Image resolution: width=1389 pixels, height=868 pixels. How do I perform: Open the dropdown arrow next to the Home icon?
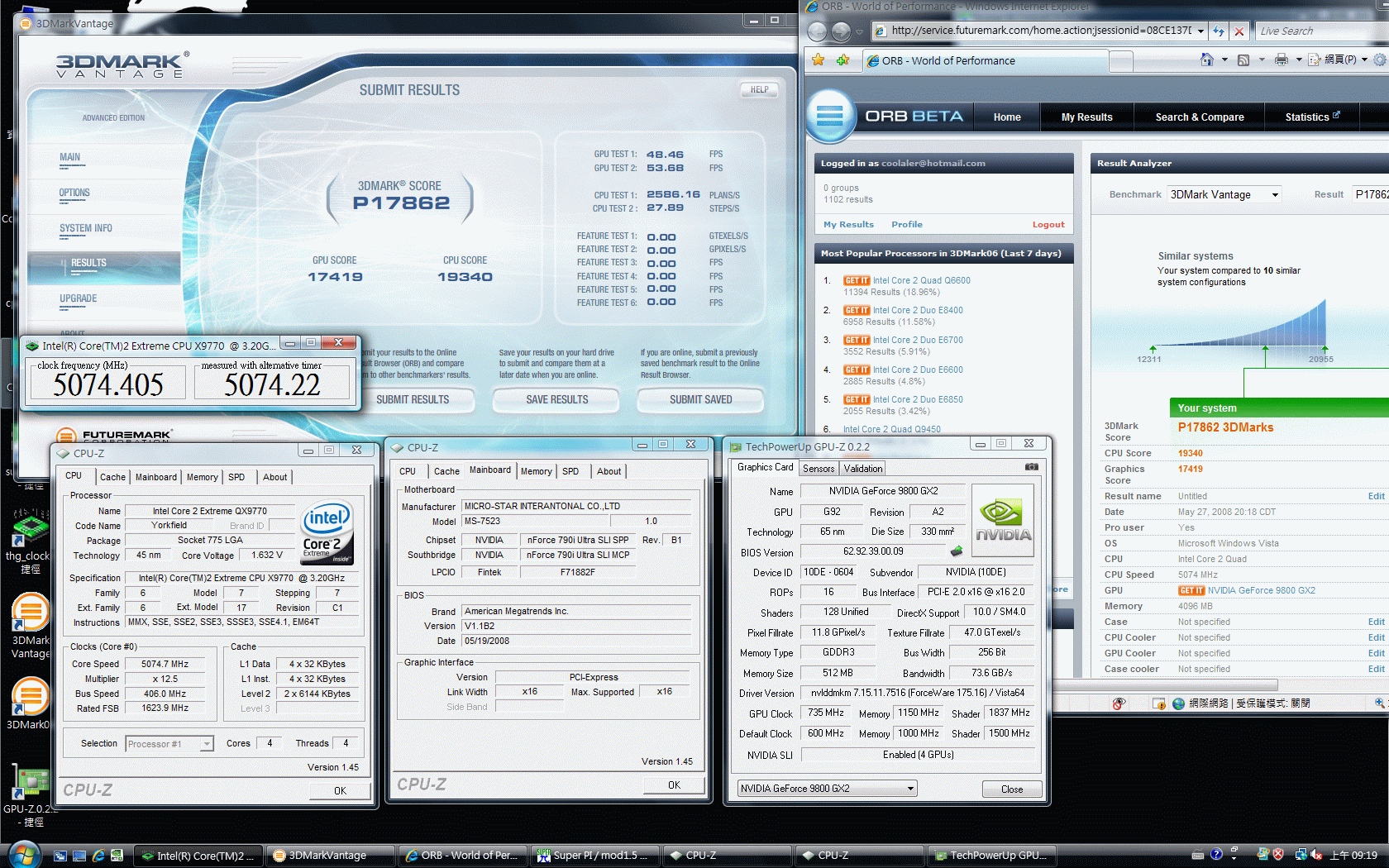1224,60
